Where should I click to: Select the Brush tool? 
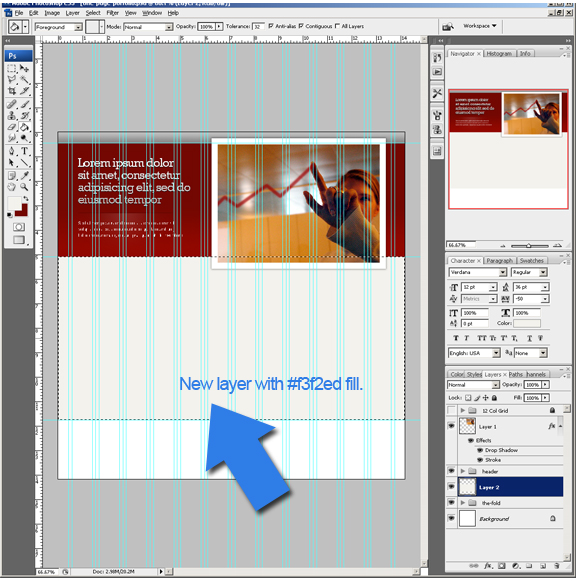tap(24, 104)
